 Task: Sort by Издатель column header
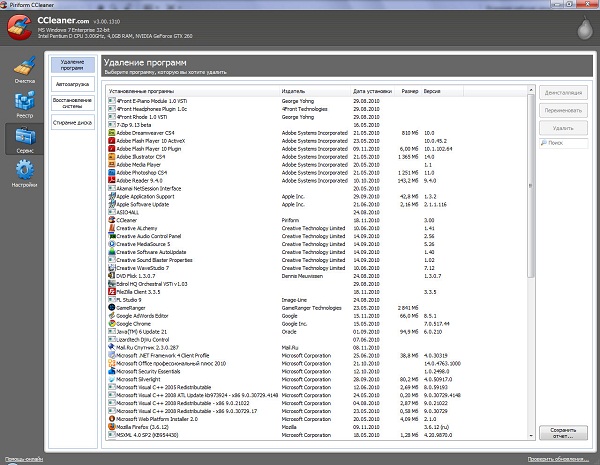[x=315, y=91]
